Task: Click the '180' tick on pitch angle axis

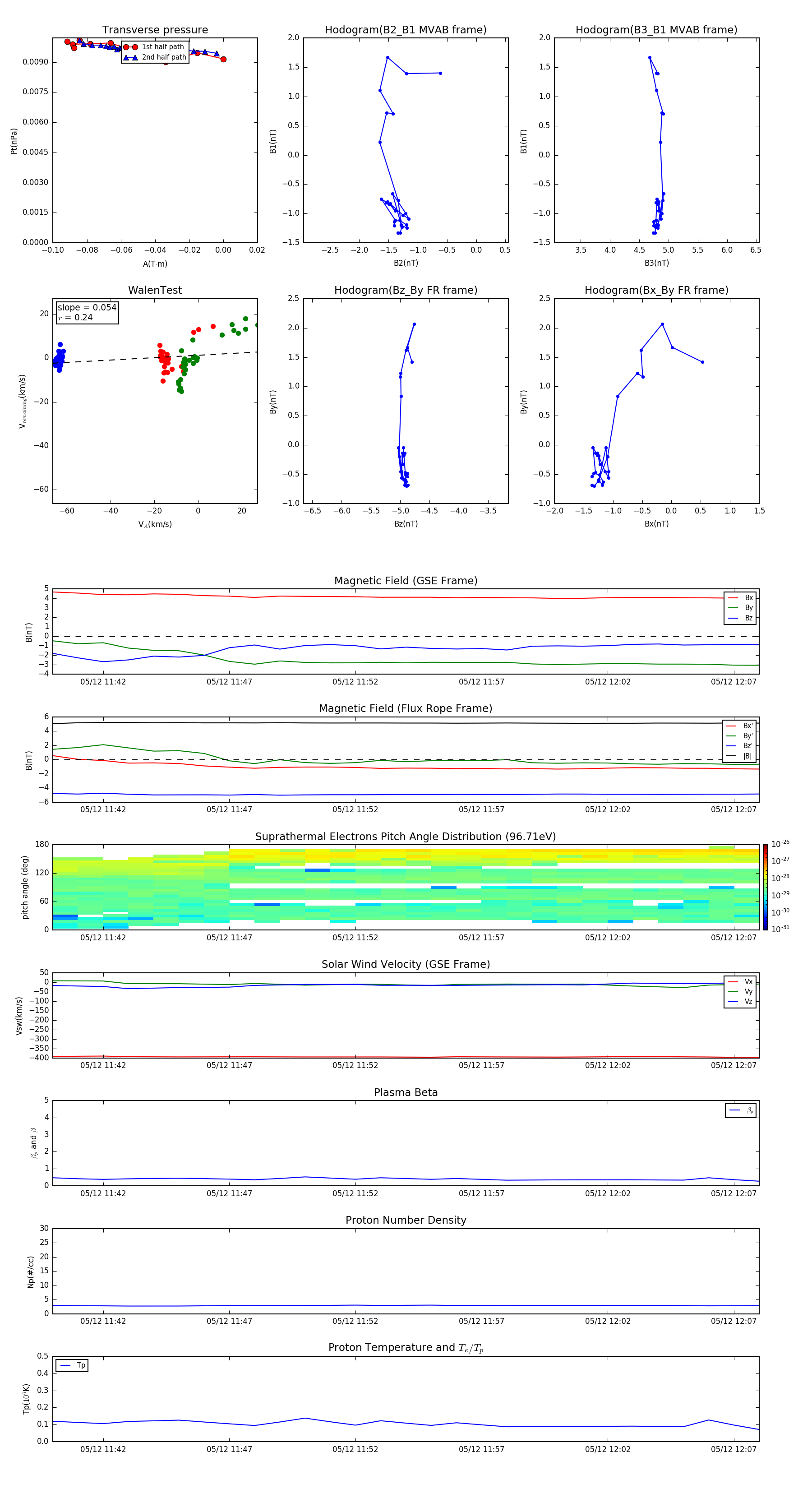Action: tap(42, 845)
